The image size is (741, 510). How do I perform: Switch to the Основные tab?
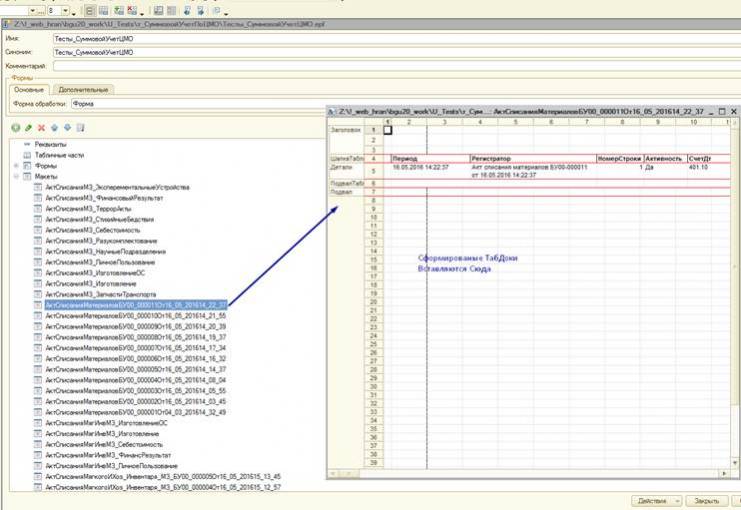[28, 90]
